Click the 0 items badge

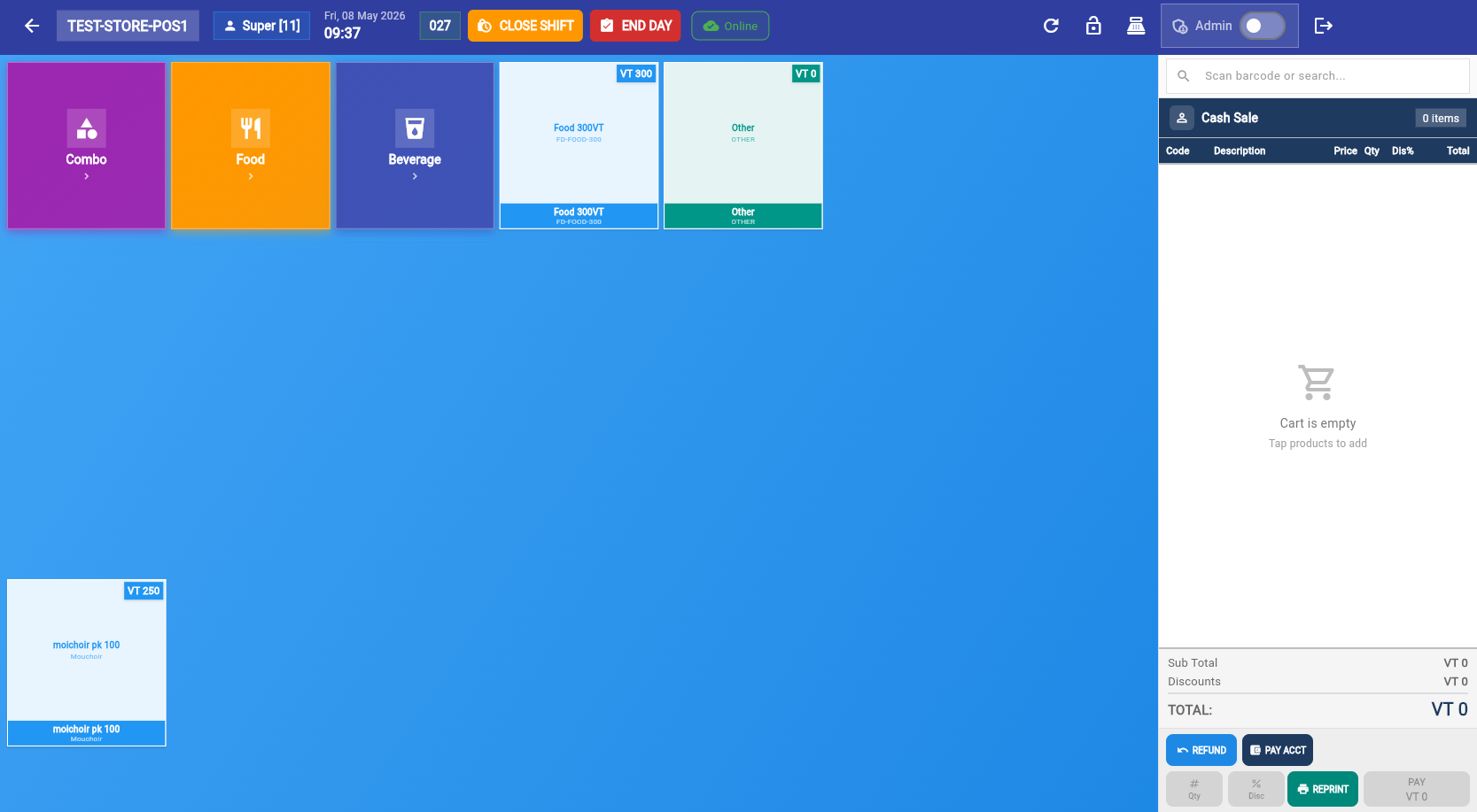tap(1441, 118)
